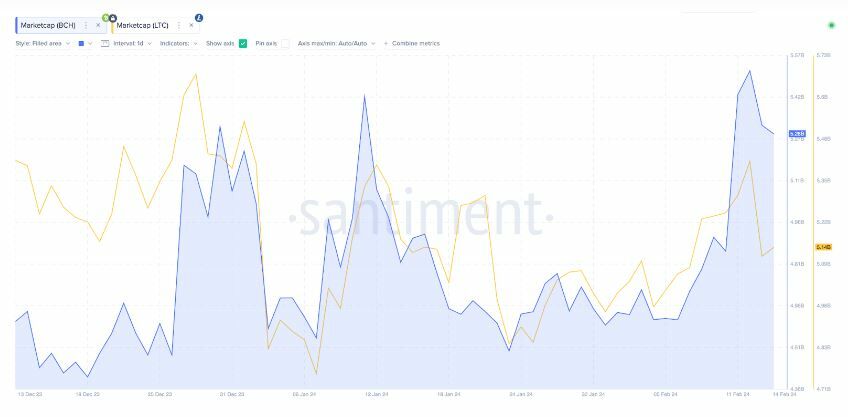848x417 pixels.
Task: Click the blue Litecoin coin badge
Action: click(199, 18)
